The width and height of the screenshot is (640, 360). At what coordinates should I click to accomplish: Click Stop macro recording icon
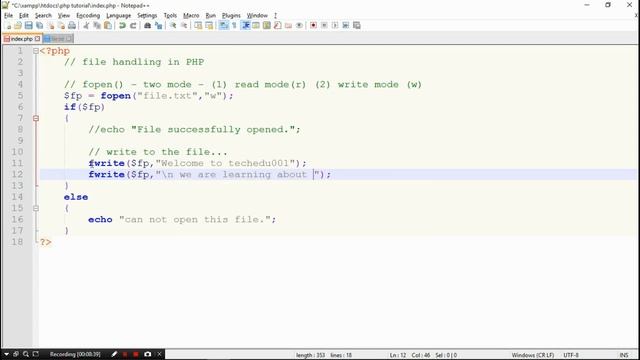[x=324, y=26]
